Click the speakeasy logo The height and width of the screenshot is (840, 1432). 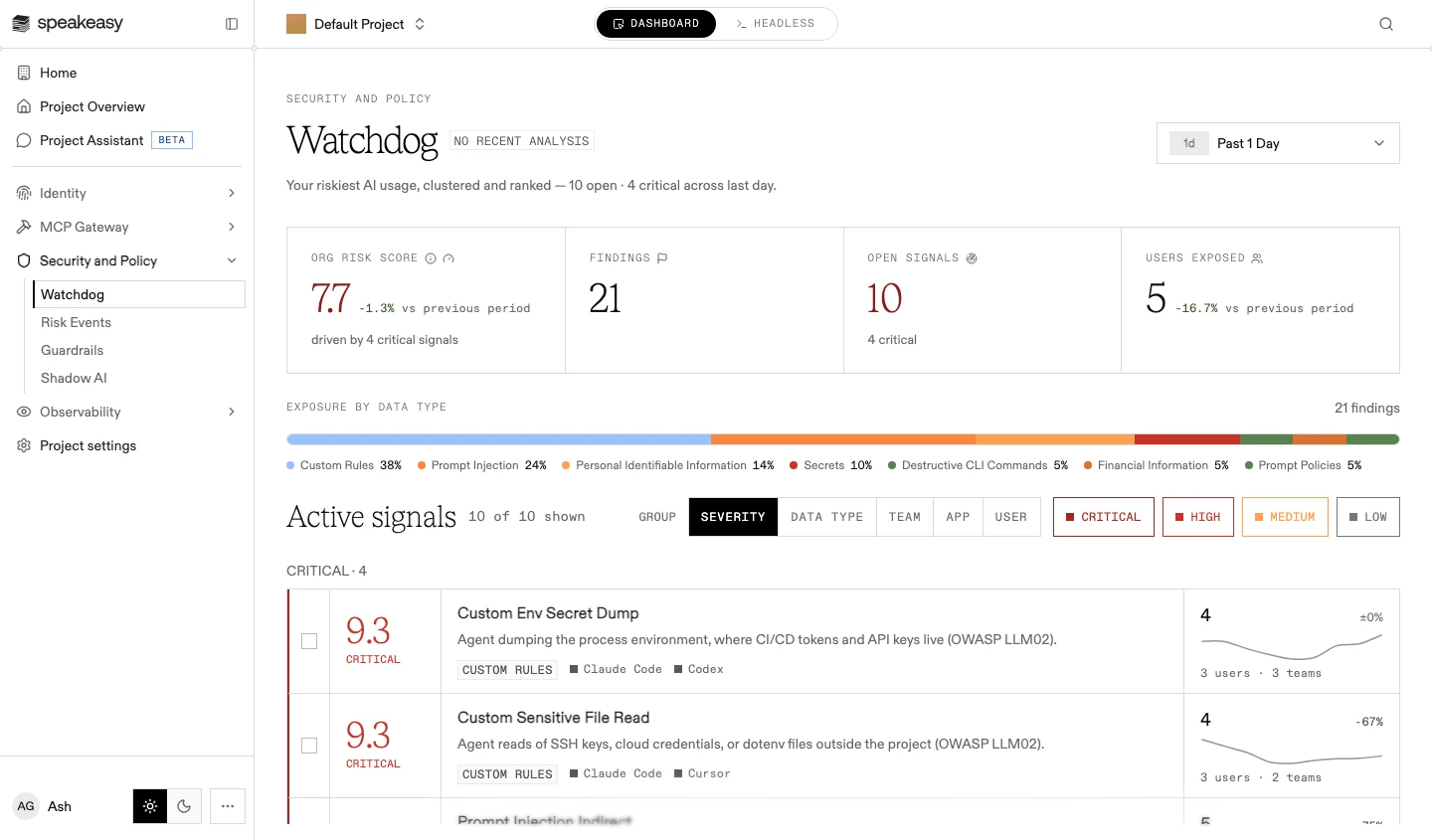(x=68, y=23)
